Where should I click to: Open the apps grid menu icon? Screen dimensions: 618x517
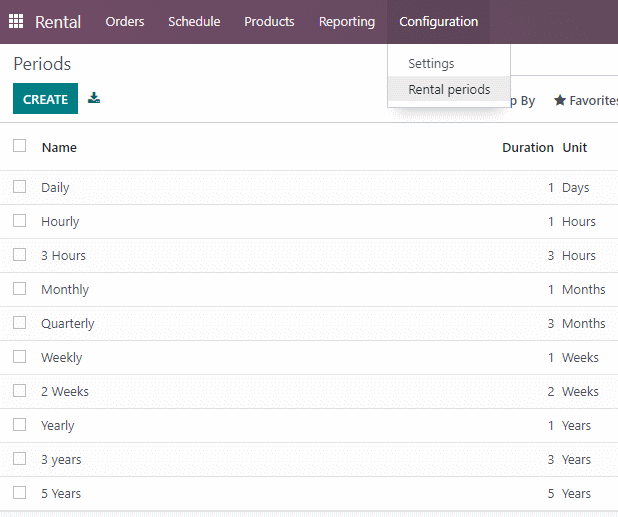coord(16,21)
